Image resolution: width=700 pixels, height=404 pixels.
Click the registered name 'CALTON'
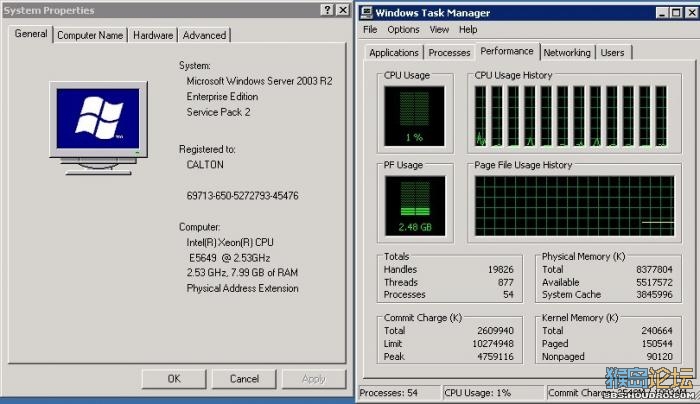[x=205, y=165]
